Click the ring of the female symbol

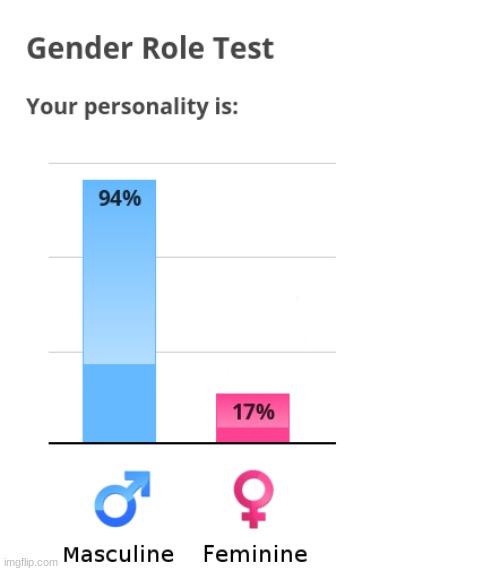[x=253, y=489]
